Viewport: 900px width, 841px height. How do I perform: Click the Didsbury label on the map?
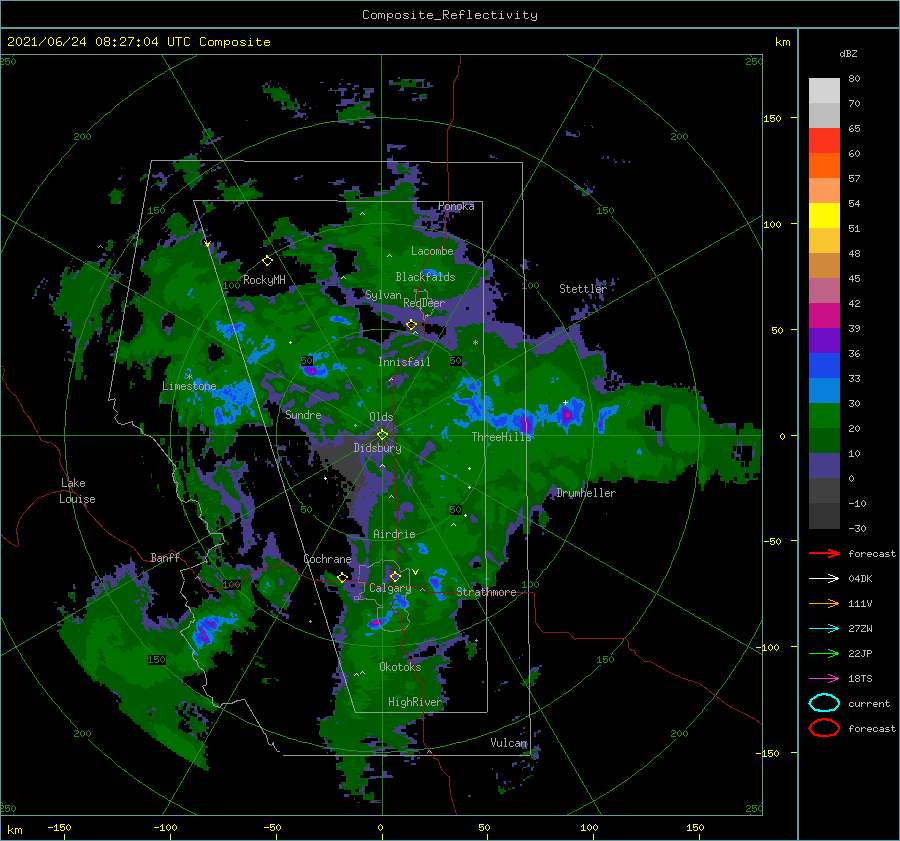[377, 448]
